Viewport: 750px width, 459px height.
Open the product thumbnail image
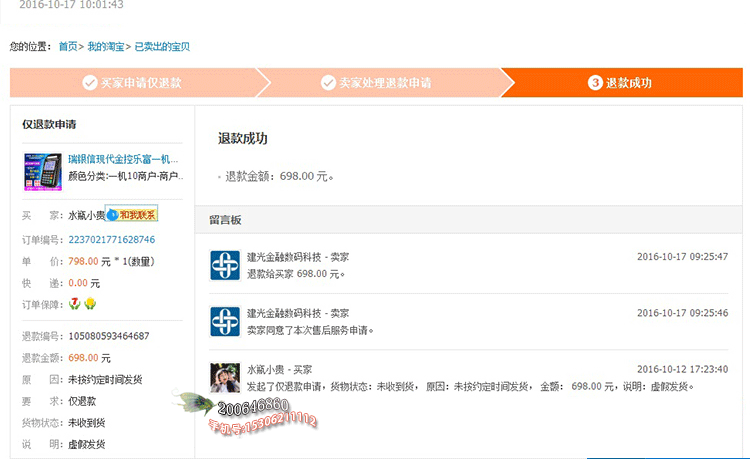point(43,171)
